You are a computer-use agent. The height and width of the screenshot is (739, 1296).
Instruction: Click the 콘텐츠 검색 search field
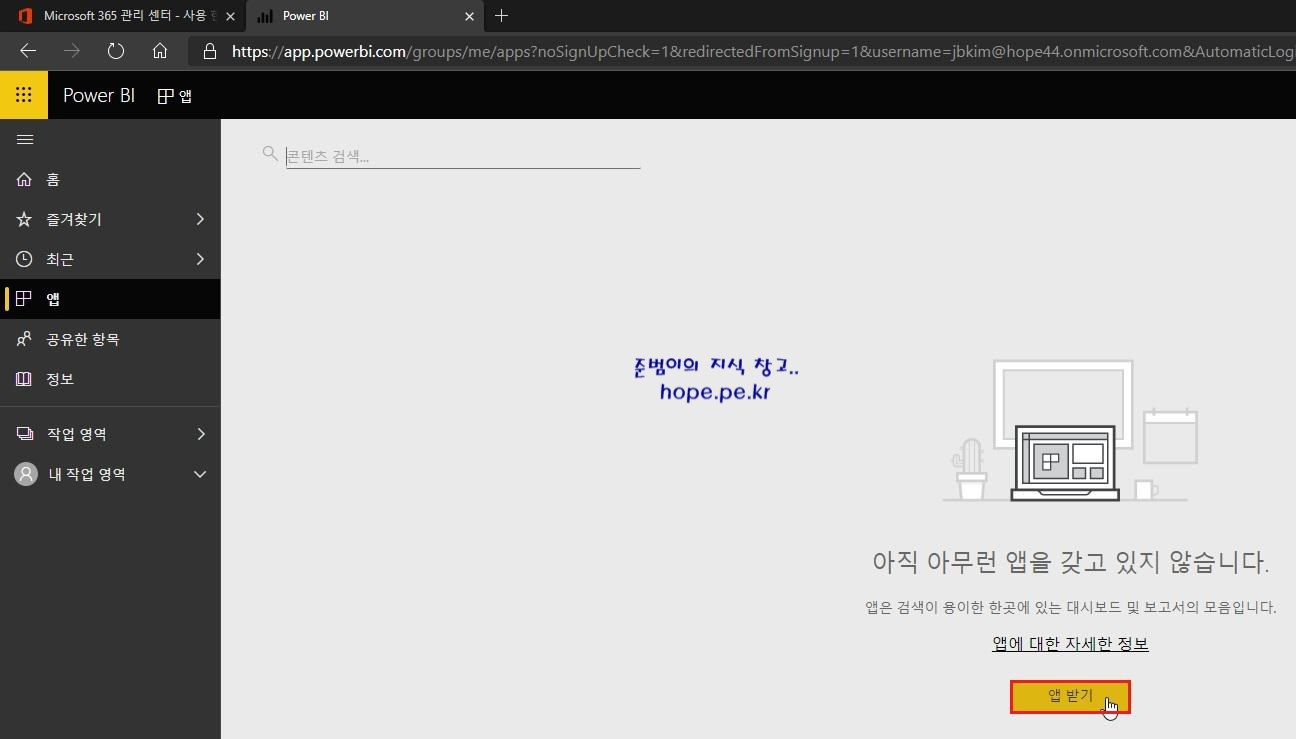click(463, 156)
